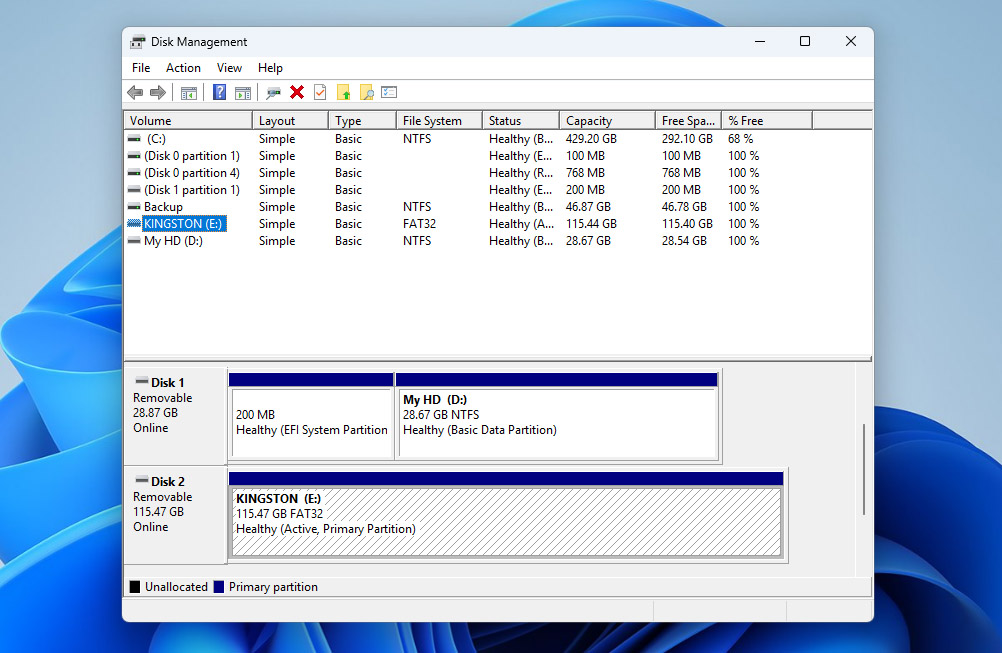The width and height of the screenshot is (1002, 653).
Task: Select the KINGSTON (E:) volume row
Action: [182, 223]
